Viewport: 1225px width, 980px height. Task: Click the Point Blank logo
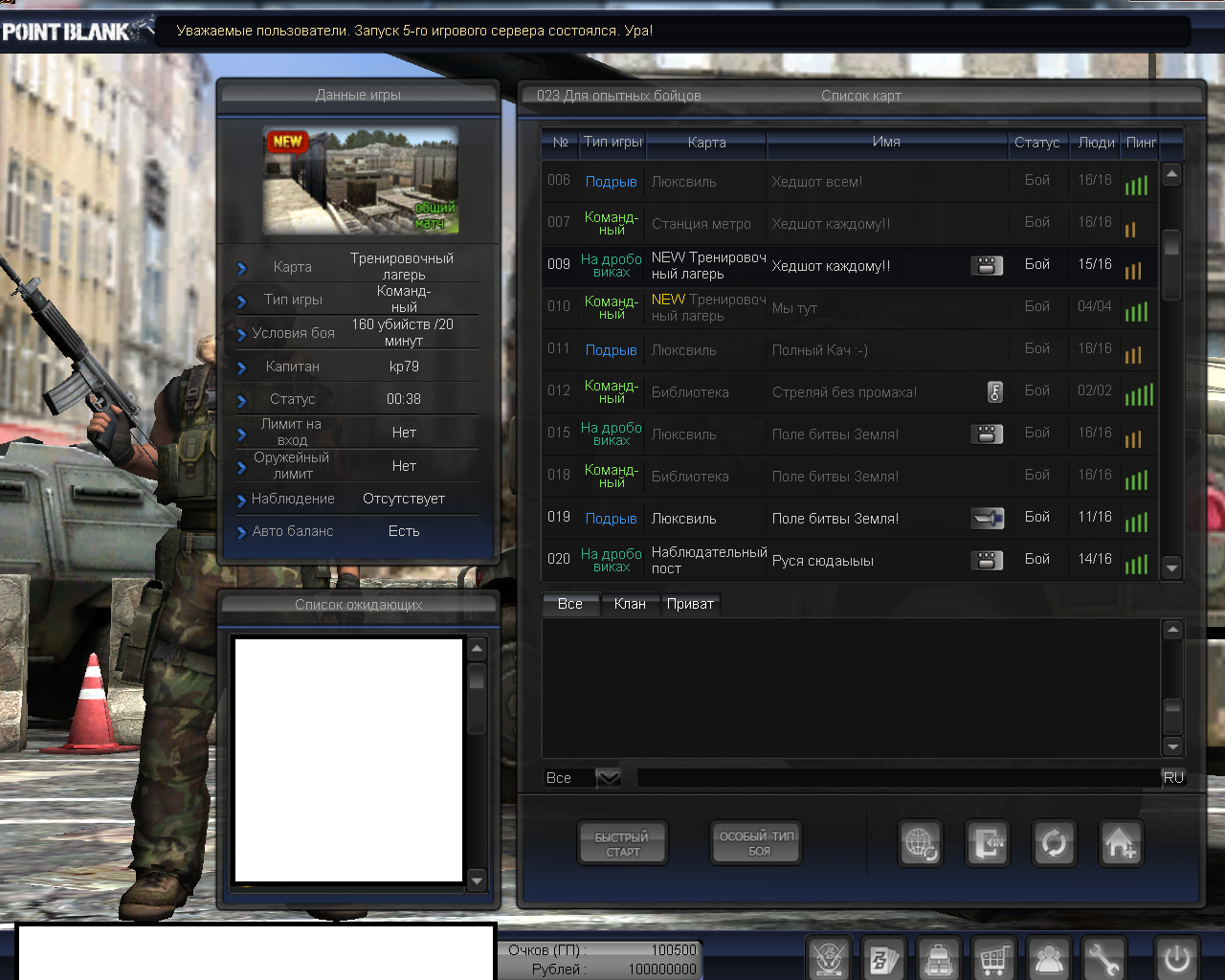click(x=77, y=31)
